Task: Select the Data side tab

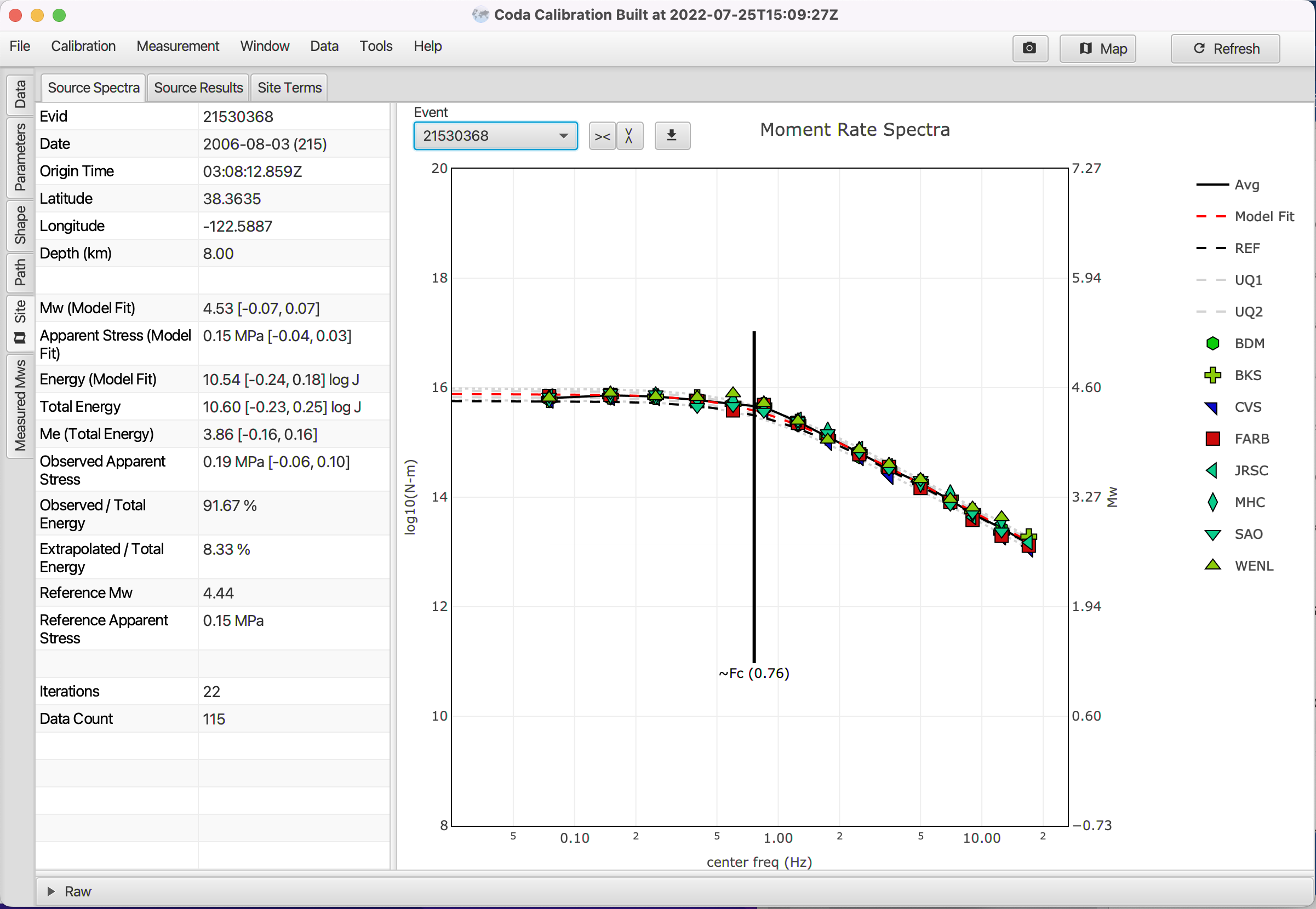Action: pos(20,95)
